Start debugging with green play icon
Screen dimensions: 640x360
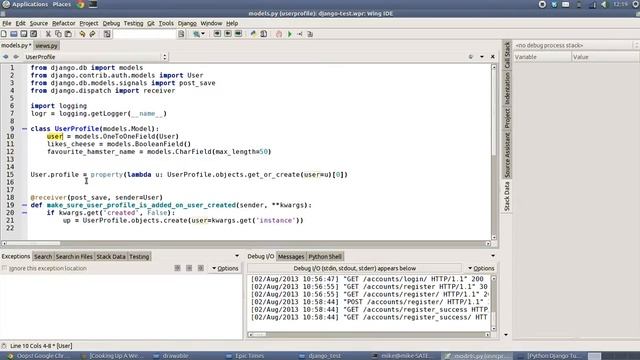pyautogui.click(x=290, y=34)
